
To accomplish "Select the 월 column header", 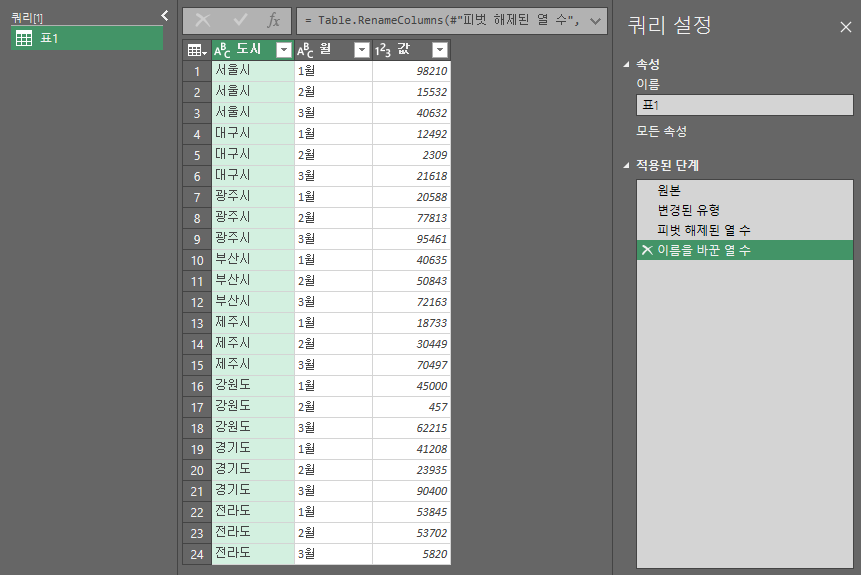I will (333, 50).
